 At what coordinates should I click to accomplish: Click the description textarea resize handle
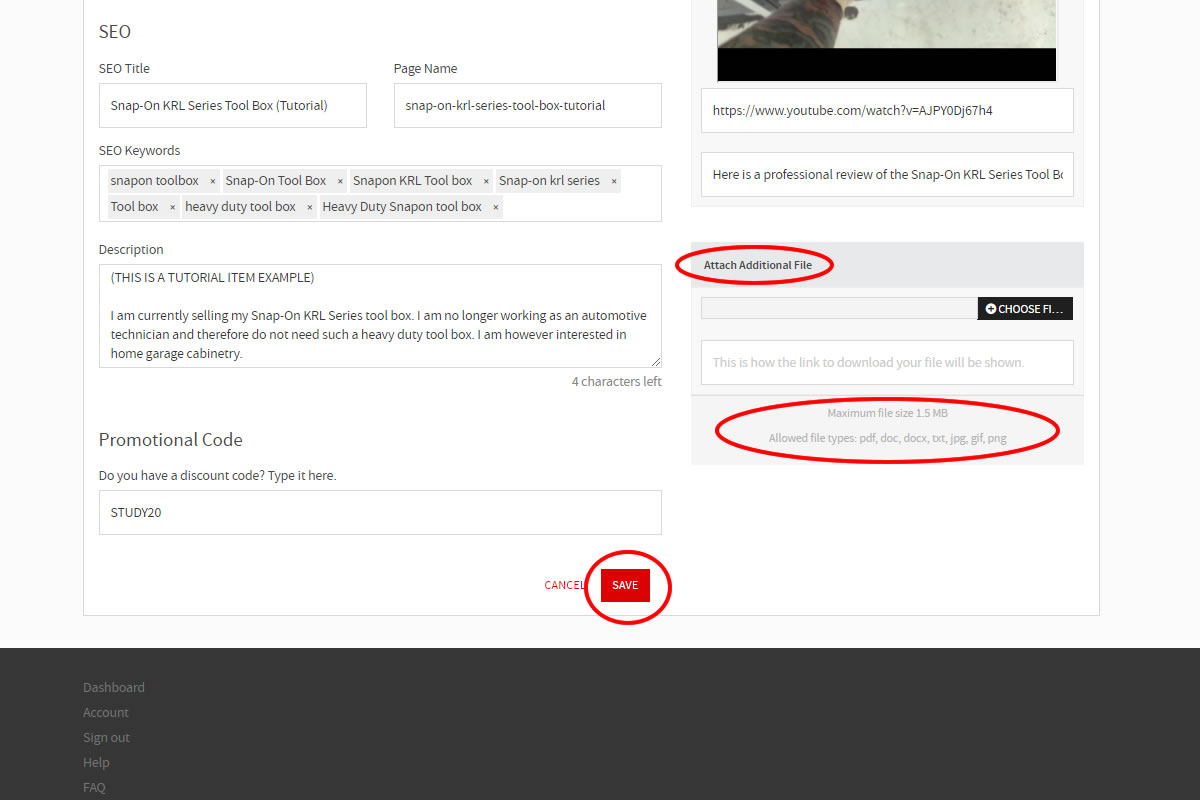[656, 362]
